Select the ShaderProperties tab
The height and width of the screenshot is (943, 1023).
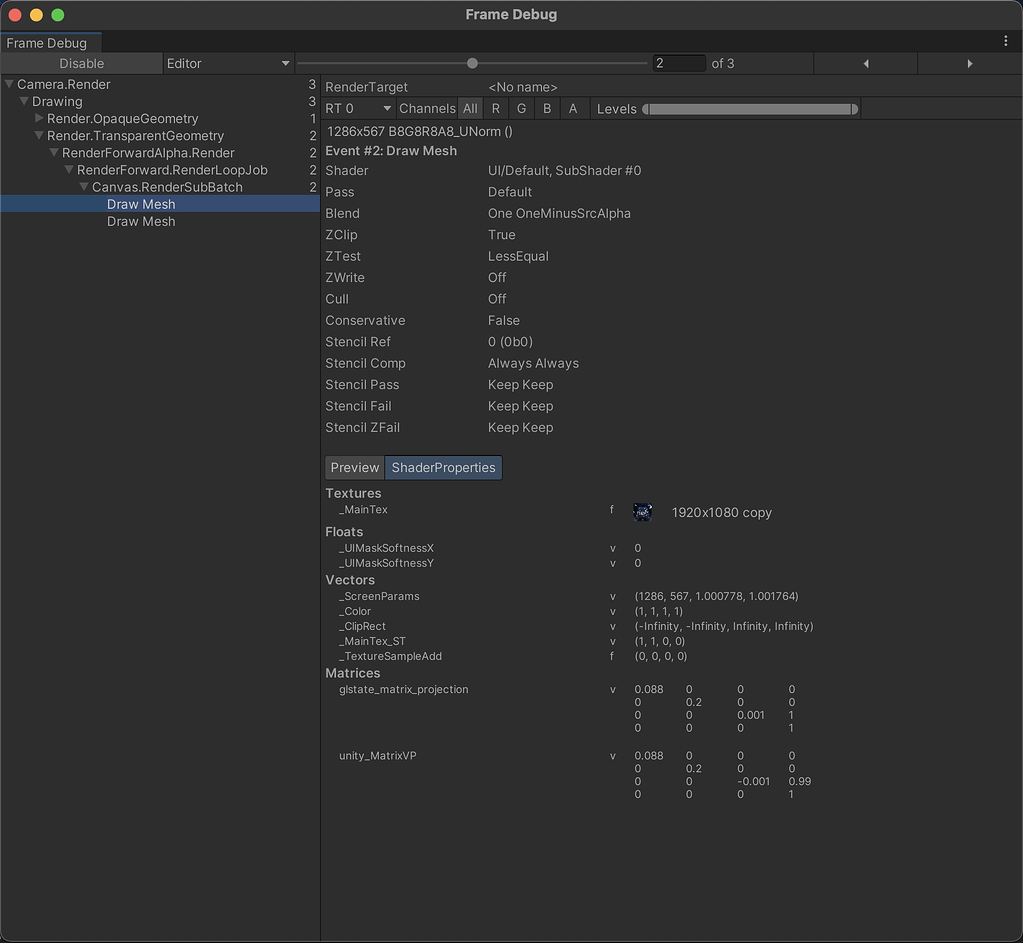[x=443, y=467]
